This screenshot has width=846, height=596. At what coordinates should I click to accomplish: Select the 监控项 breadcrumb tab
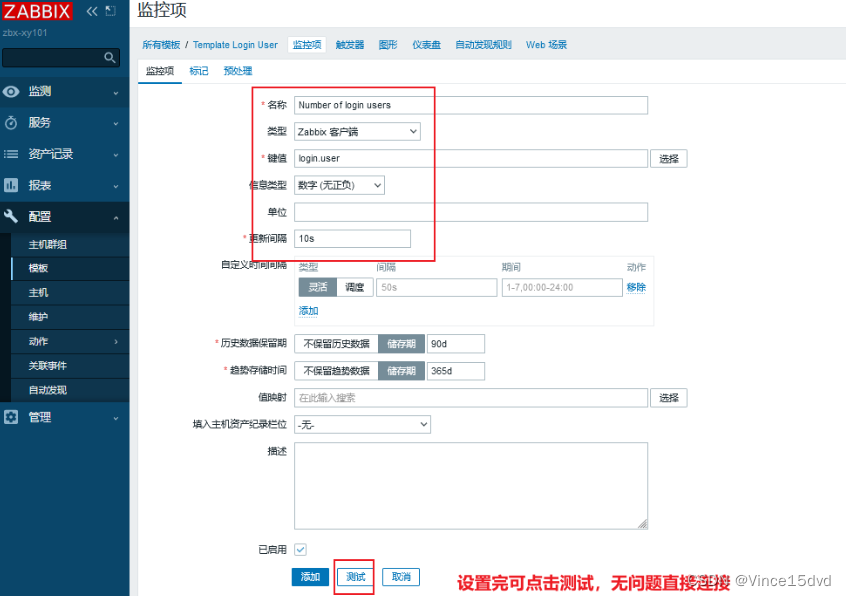point(307,45)
